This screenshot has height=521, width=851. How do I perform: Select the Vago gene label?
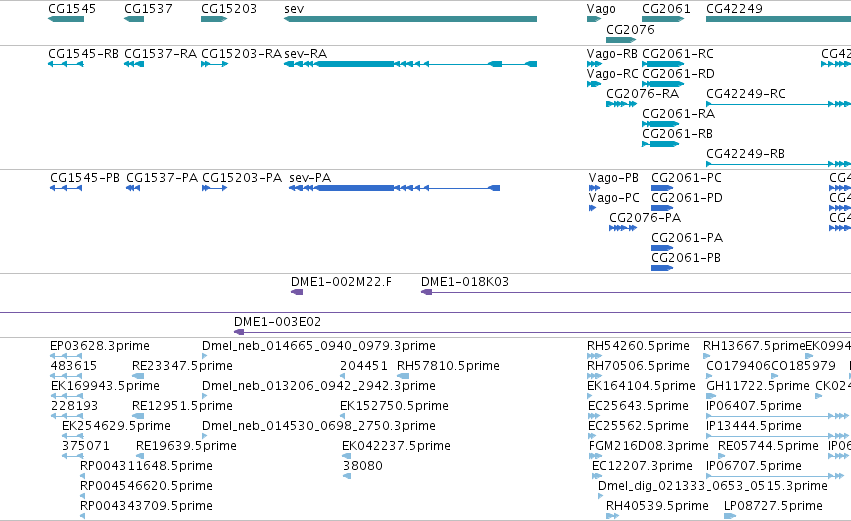601,9
